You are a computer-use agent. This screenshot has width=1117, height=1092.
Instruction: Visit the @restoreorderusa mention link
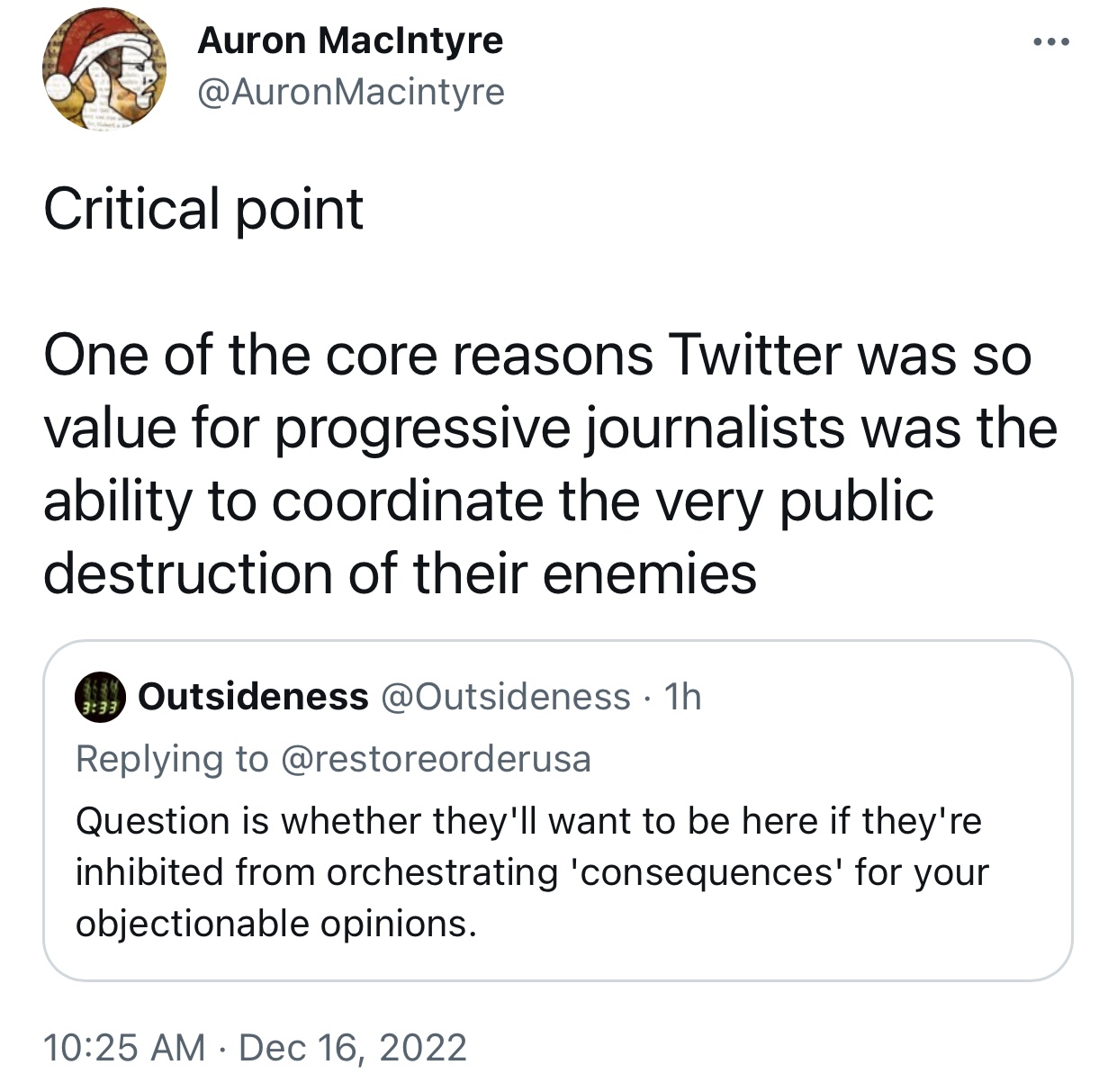coord(436,758)
